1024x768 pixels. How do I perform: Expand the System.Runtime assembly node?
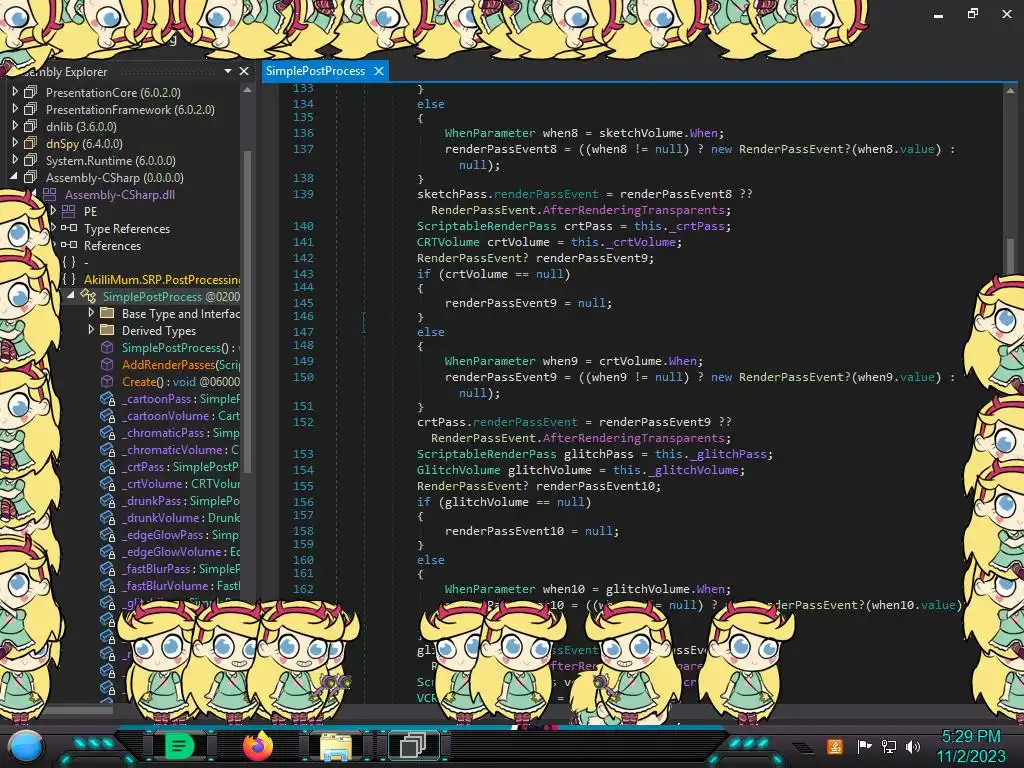[x=15, y=160]
